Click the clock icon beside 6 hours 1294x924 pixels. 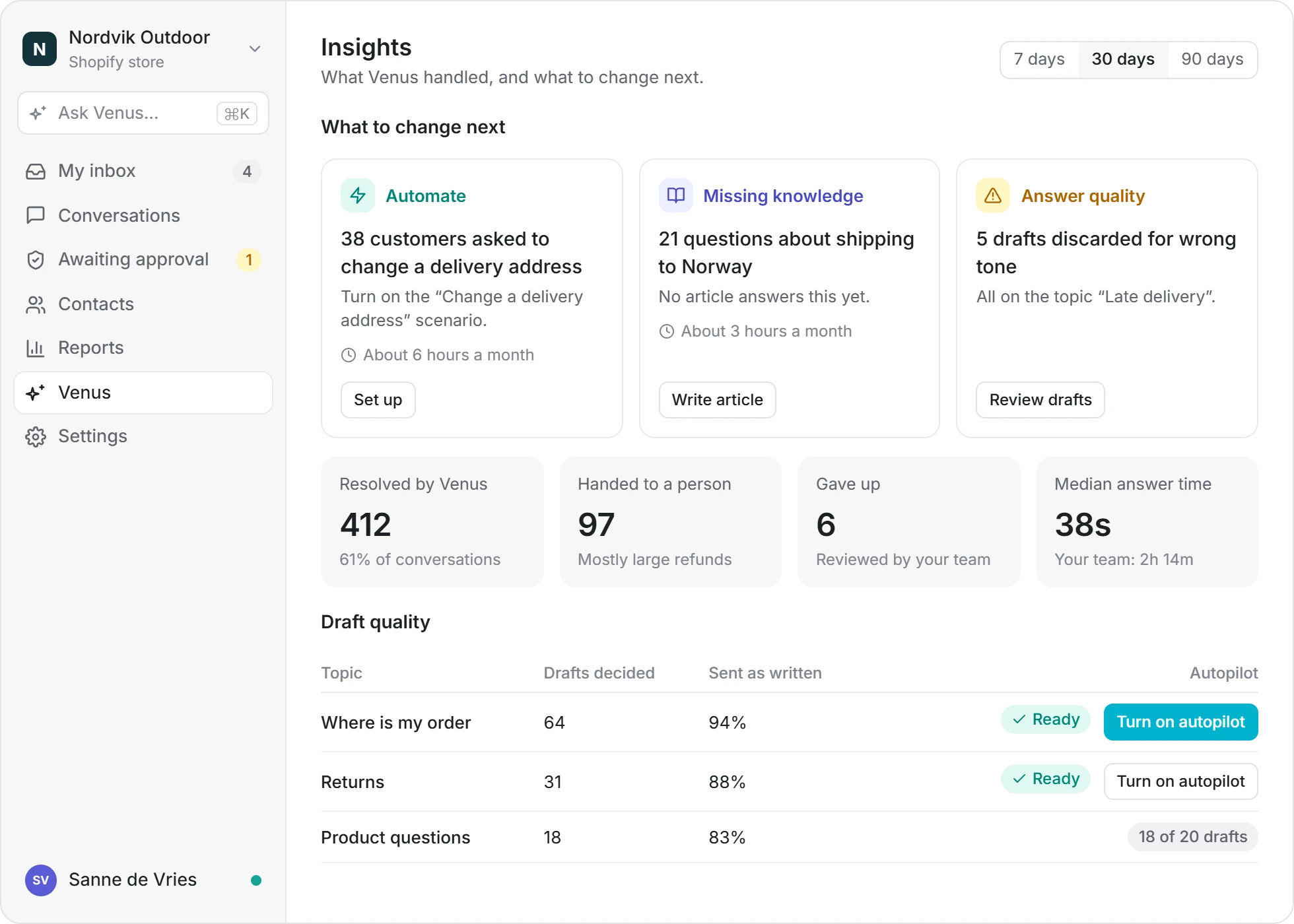coord(349,355)
